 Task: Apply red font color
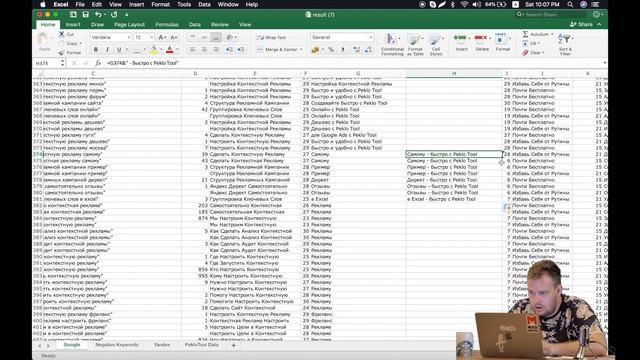coord(169,50)
